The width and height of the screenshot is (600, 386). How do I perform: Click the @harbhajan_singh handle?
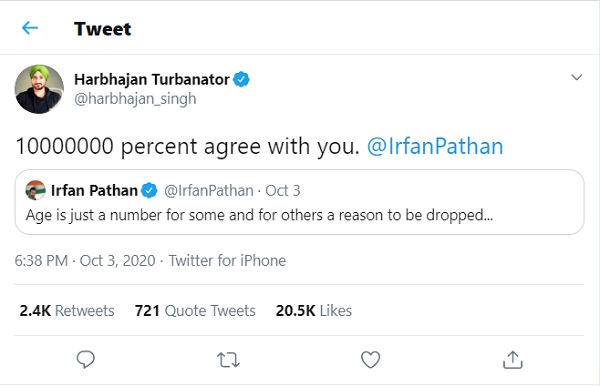pyautogui.click(x=135, y=99)
